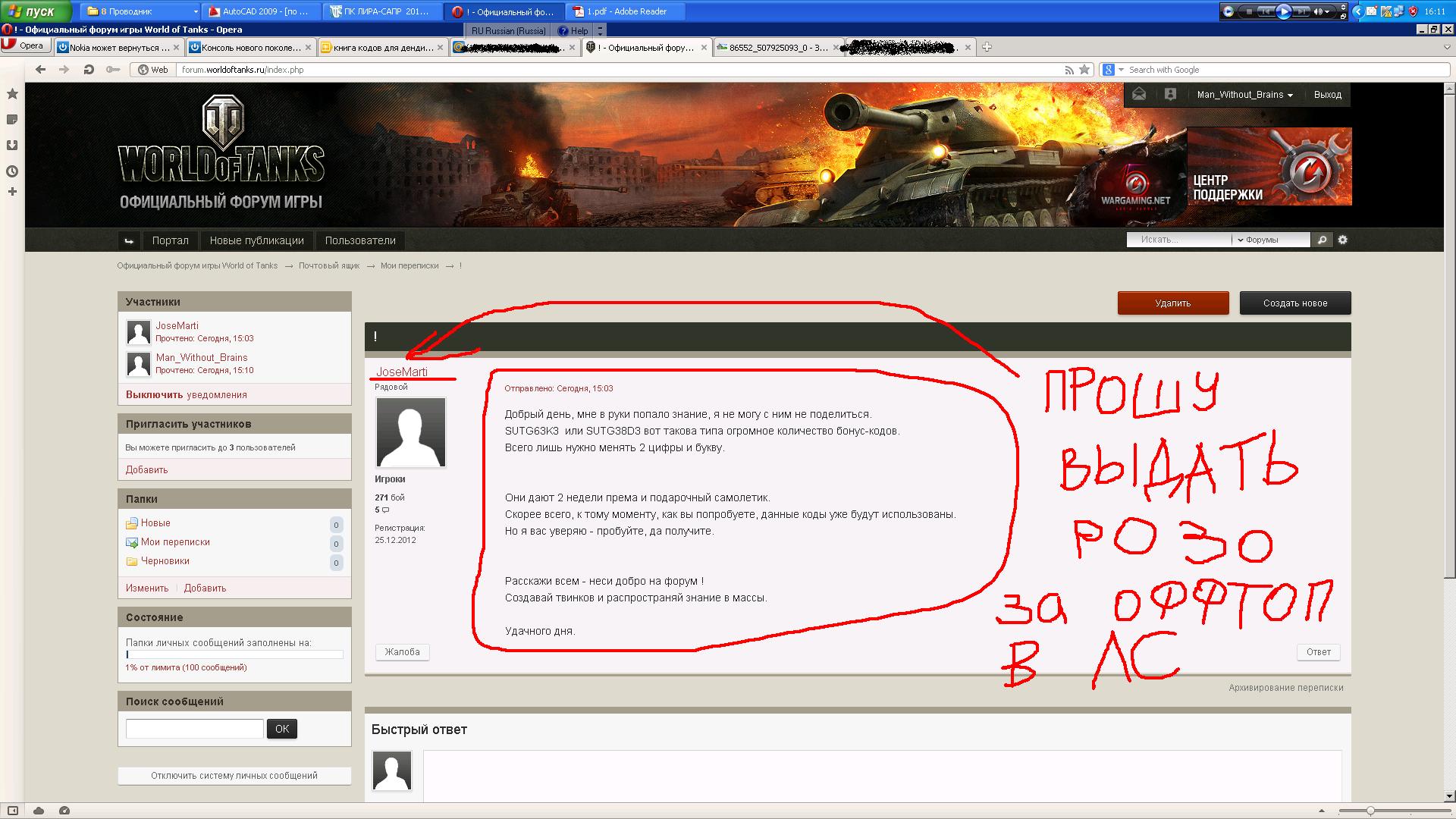Open Выключить уведомления link
Screen dimensions: 1456x819
(187, 394)
